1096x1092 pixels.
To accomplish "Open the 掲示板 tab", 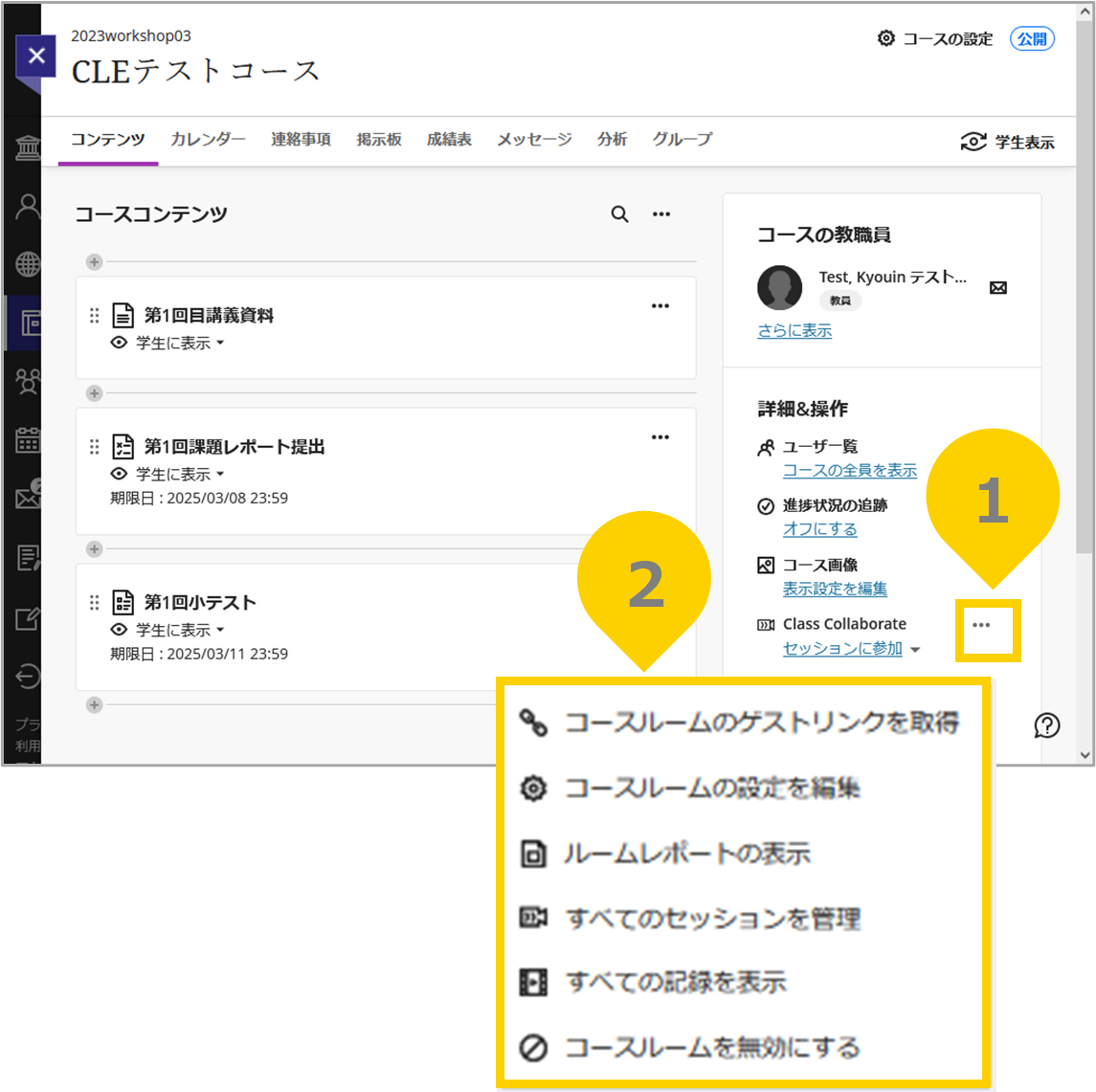I will pyautogui.click(x=379, y=139).
